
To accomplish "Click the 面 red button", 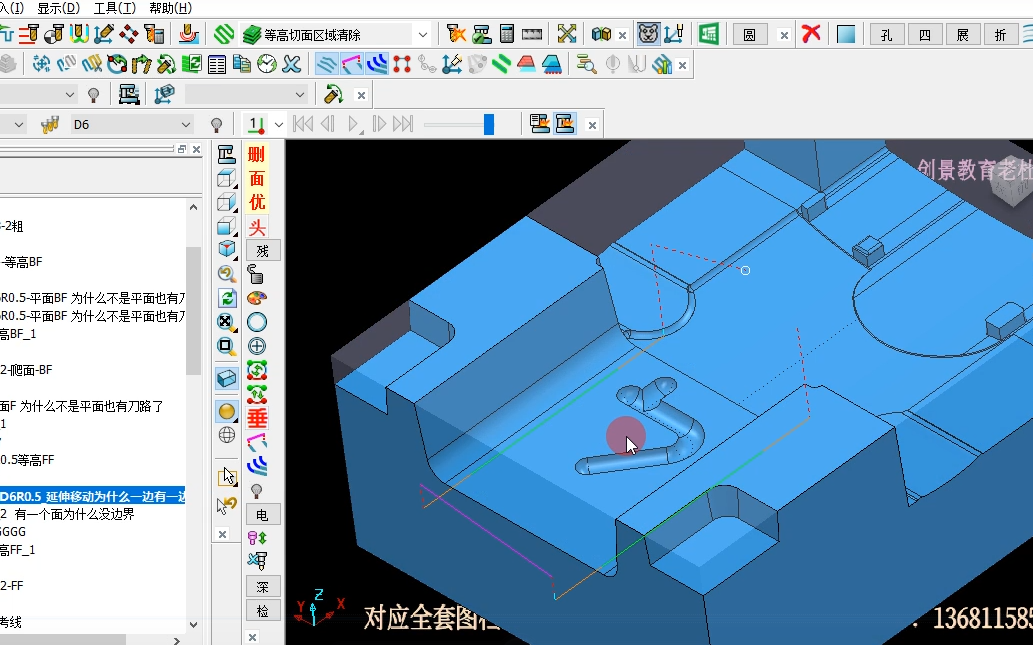I will pyautogui.click(x=256, y=178).
